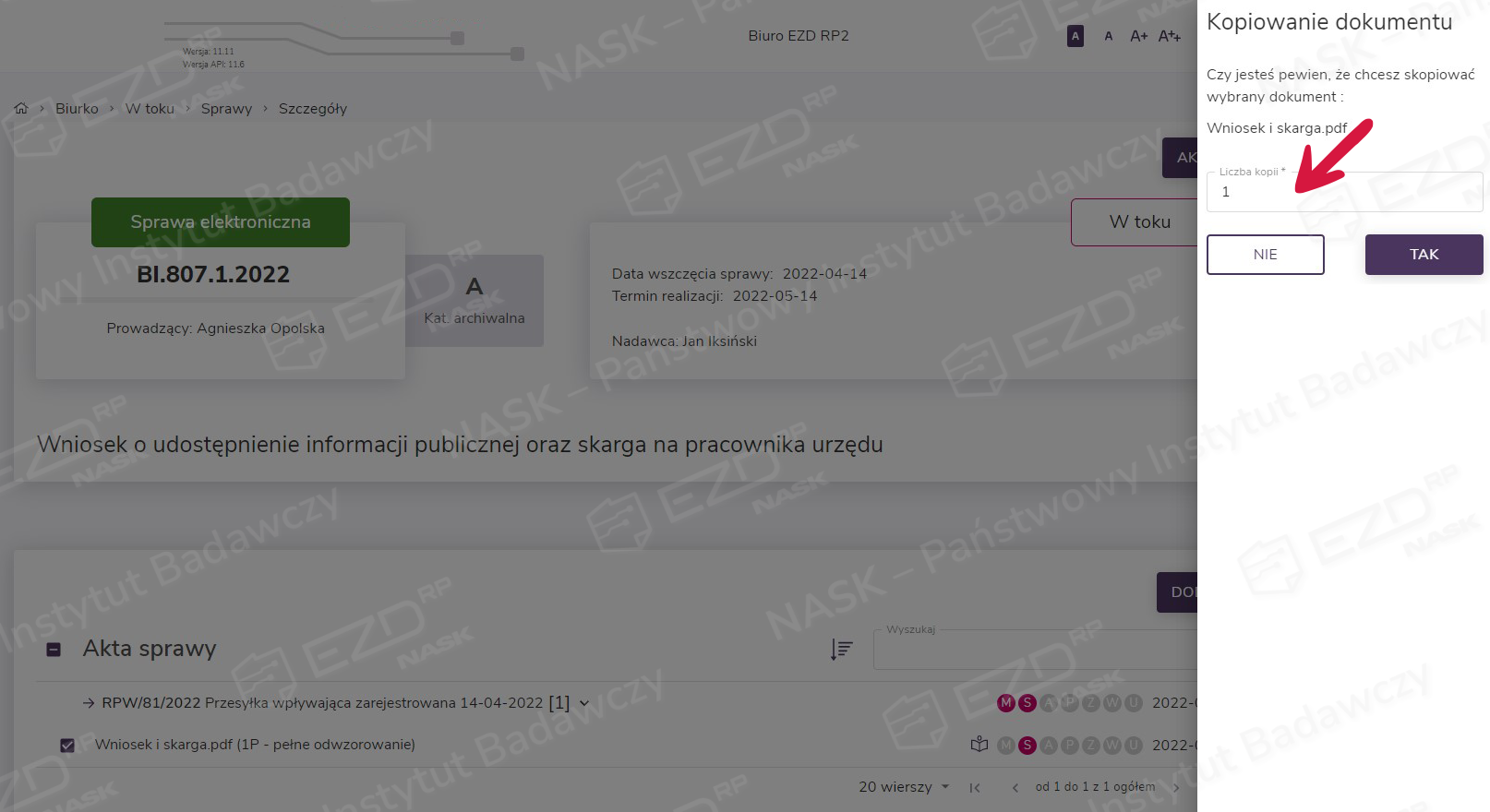Click the Liczba kopii input field

[x=1343, y=193]
